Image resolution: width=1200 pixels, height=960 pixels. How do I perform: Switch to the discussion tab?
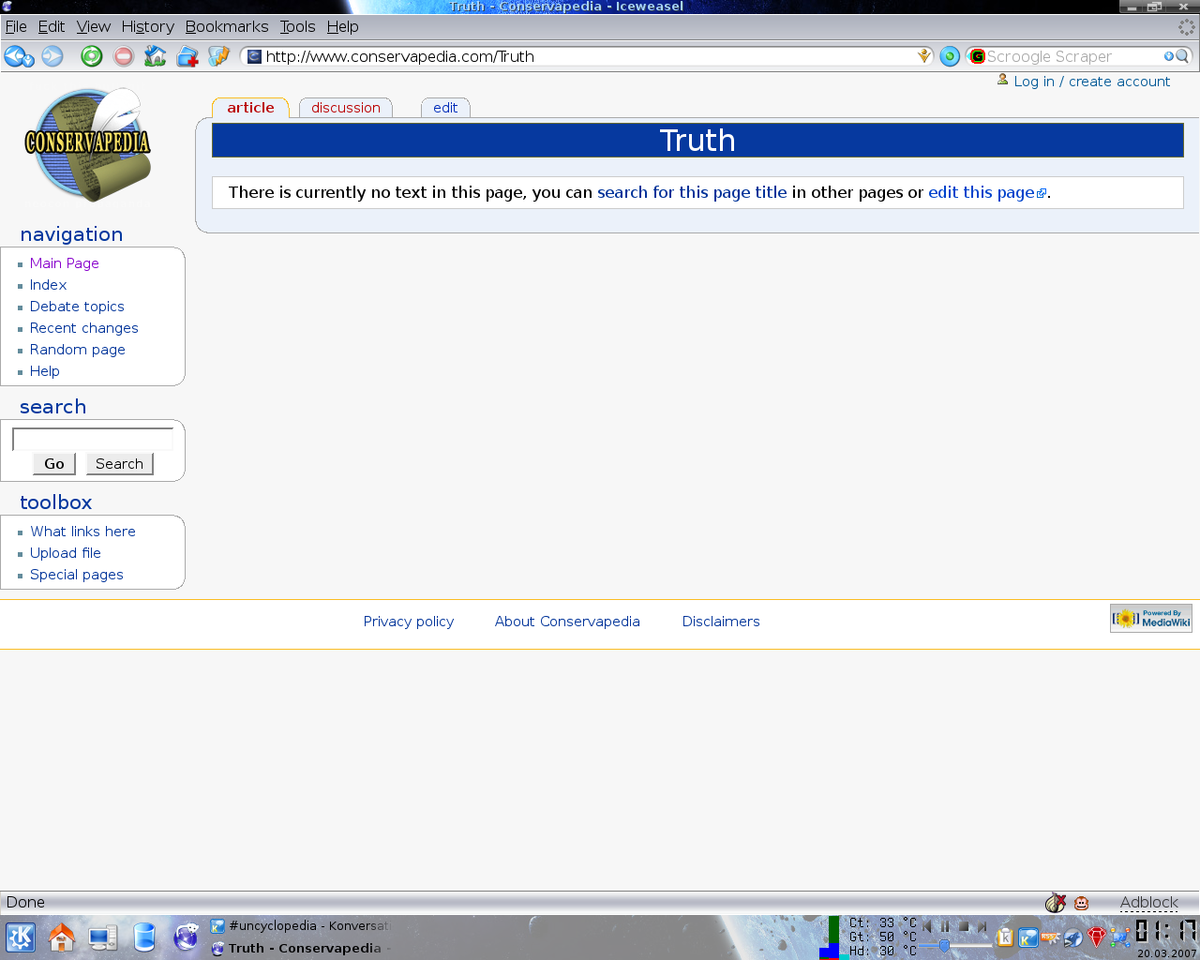point(345,108)
